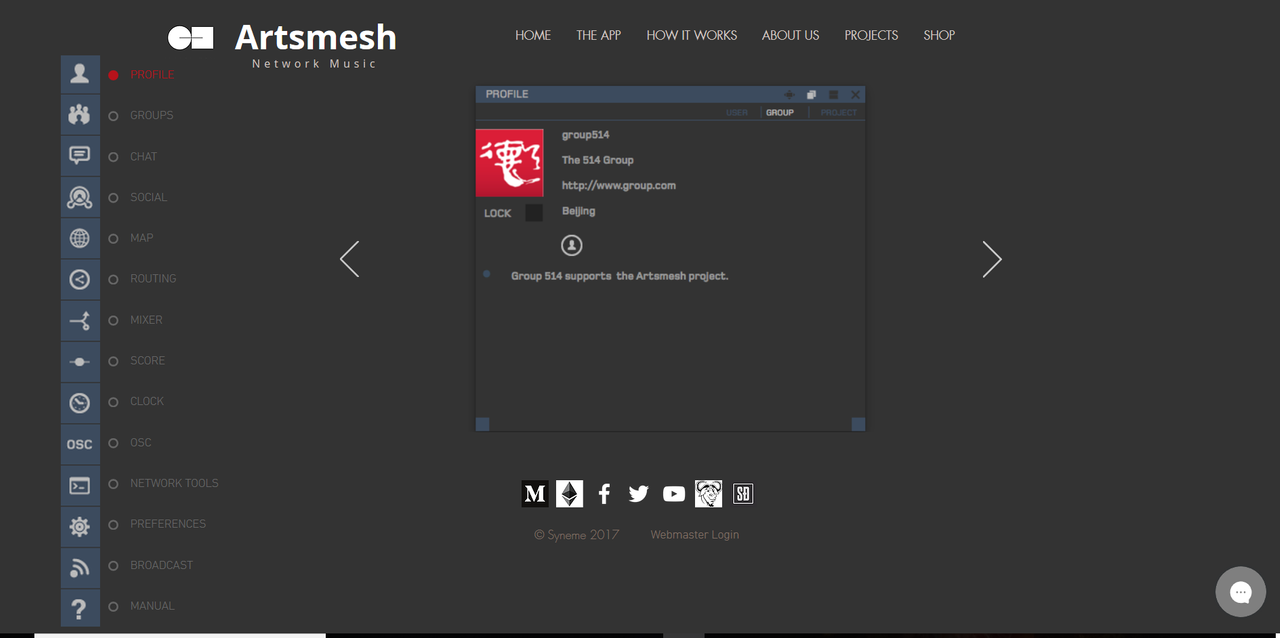Click the OSC text label
The width and height of the screenshot is (1280, 638).
click(141, 442)
